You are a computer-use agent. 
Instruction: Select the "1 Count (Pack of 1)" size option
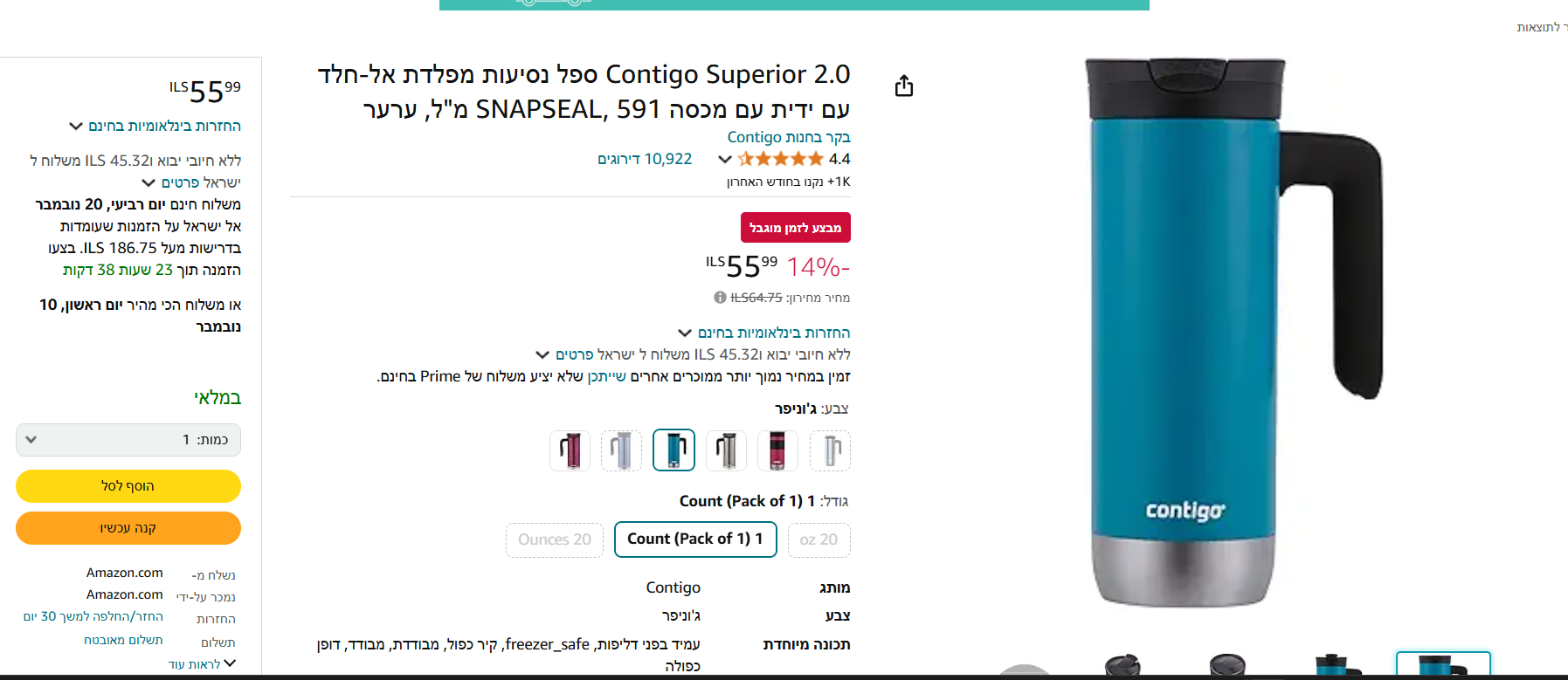tap(695, 539)
